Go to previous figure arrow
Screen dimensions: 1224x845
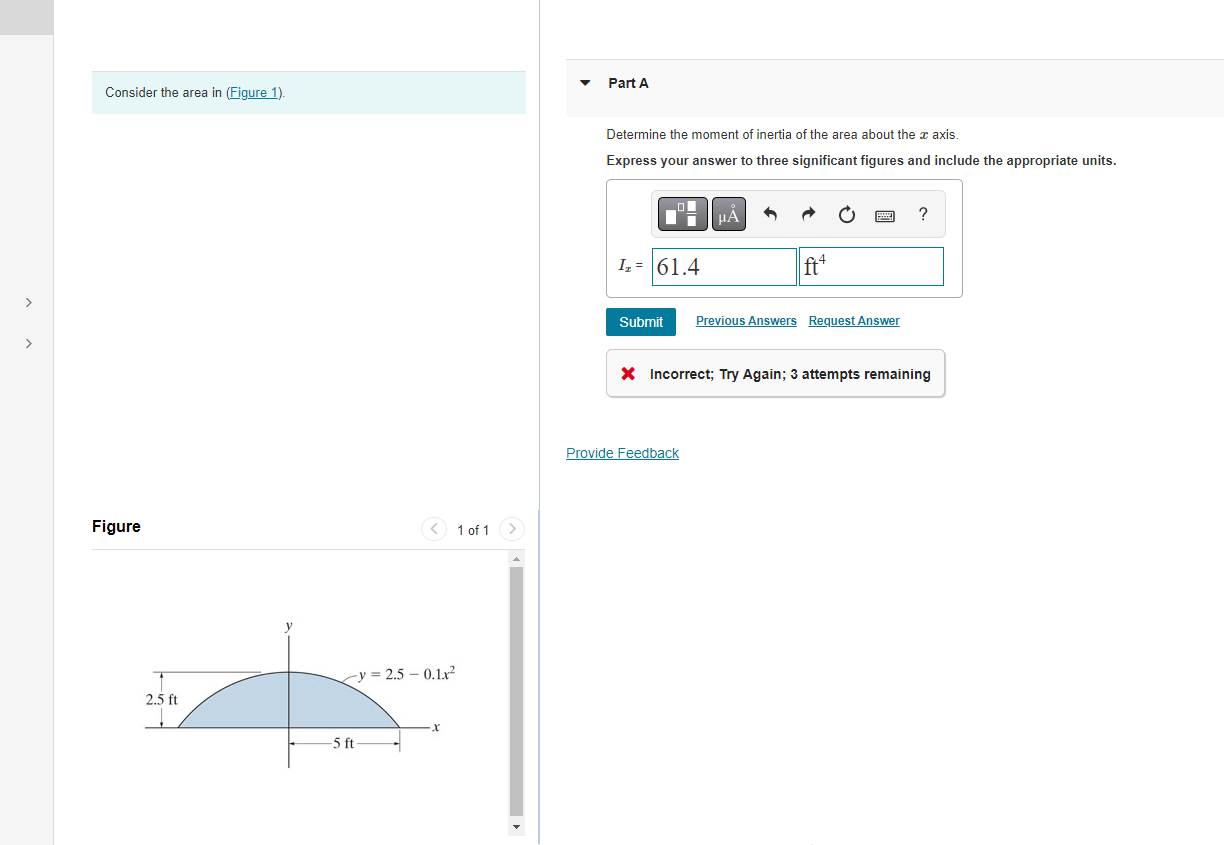click(x=434, y=529)
